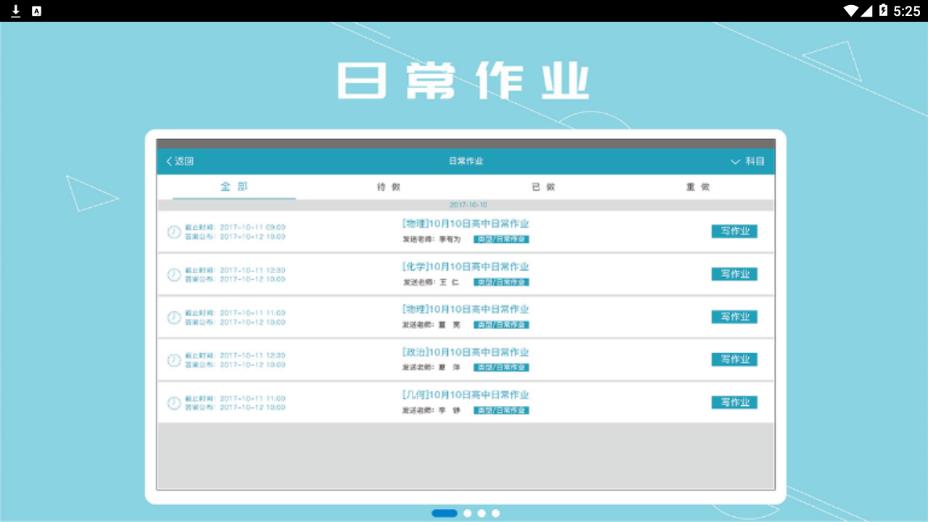Click clock icon in the politics homework row

174,360
